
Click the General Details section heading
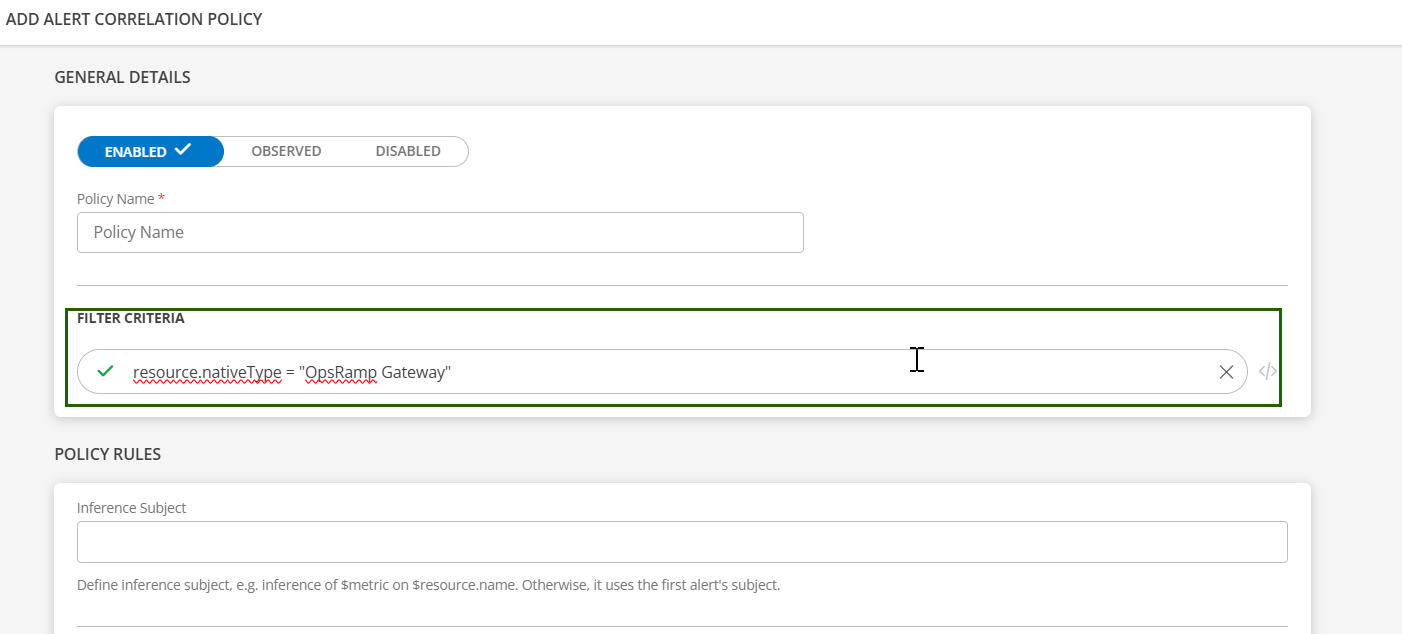coord(122,77)
